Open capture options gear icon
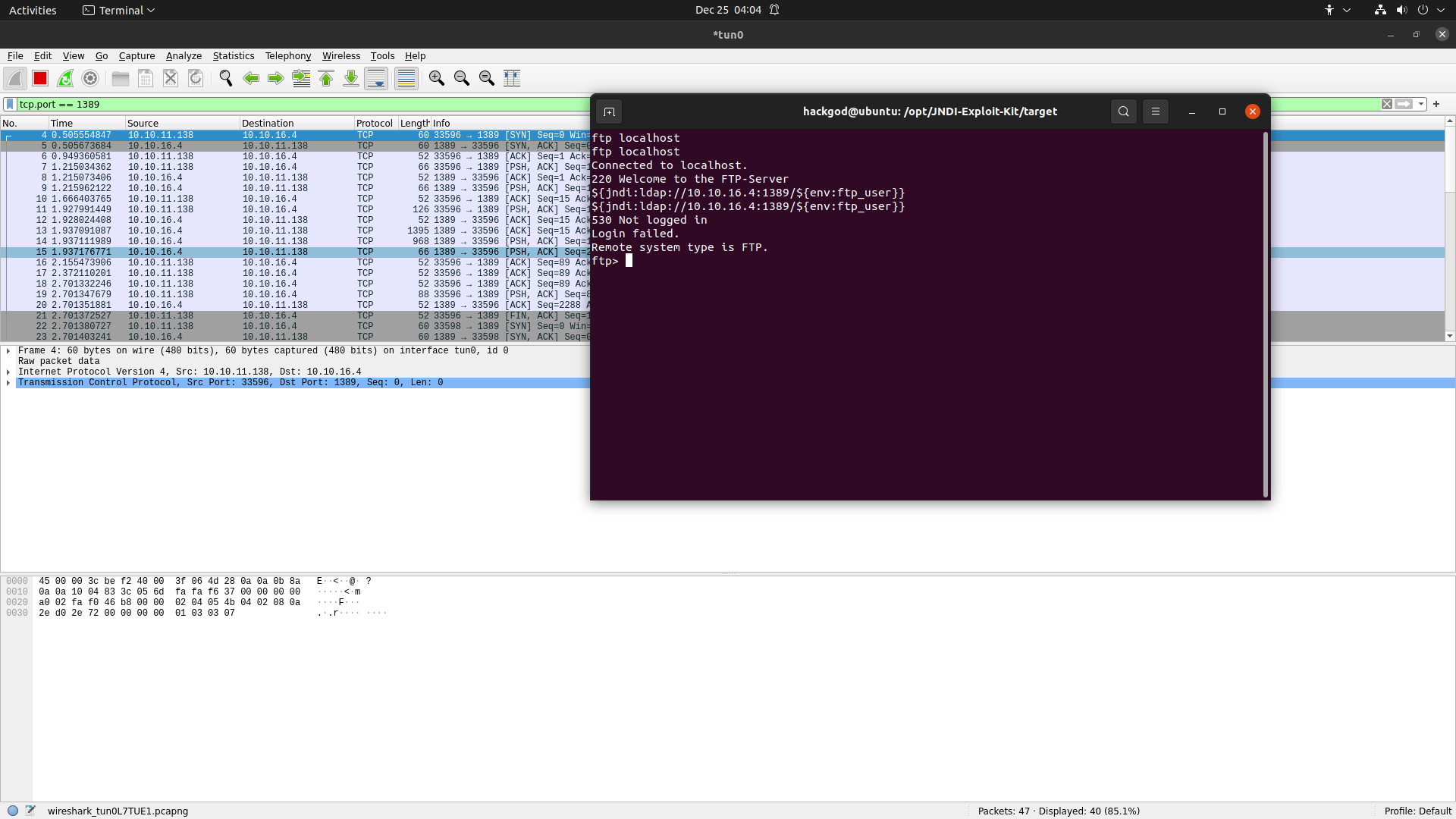The width and height of the screenshot is (1456, 819). [x=90, y=78]
